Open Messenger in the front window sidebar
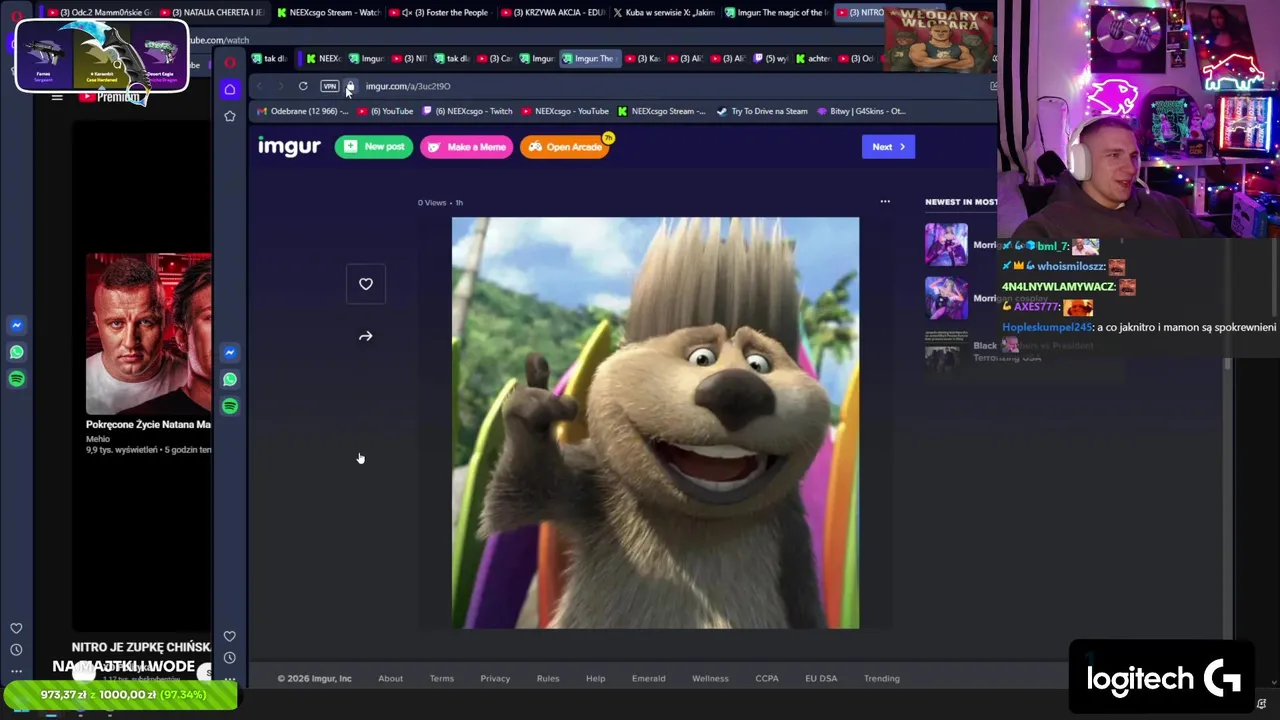This screenshot has height=720, width=1280. 230,352
